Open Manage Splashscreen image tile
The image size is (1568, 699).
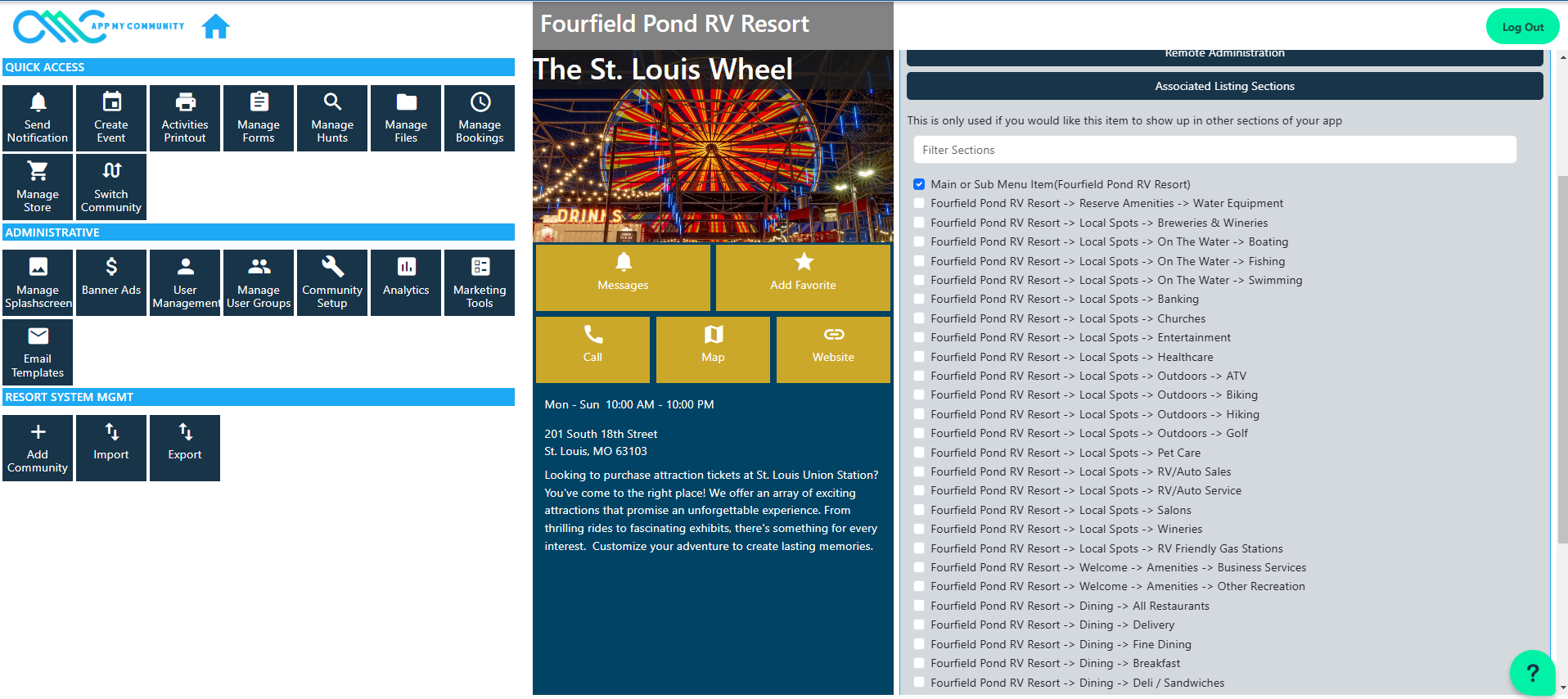pyautogui.click(x=38, y=283)
